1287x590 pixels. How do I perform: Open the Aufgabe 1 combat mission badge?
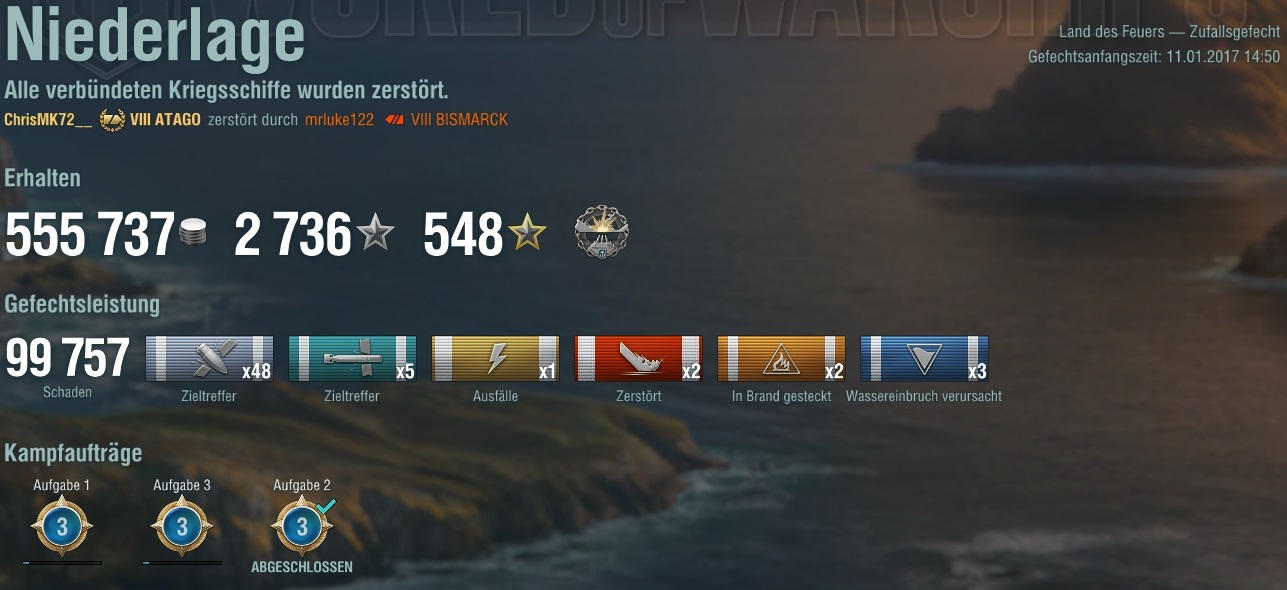coord(62,526)
